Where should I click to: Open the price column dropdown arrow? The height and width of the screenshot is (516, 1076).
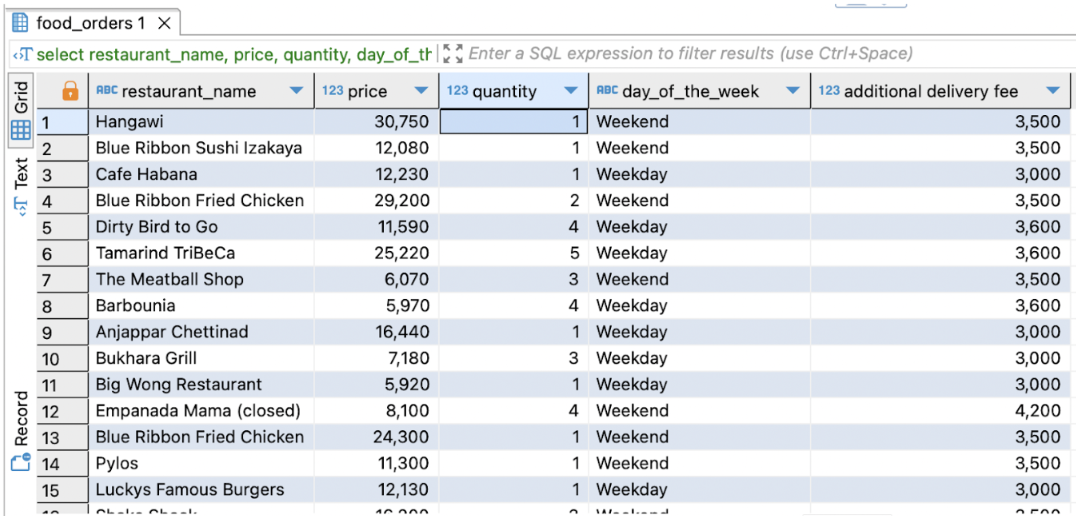tap(421, 91)
